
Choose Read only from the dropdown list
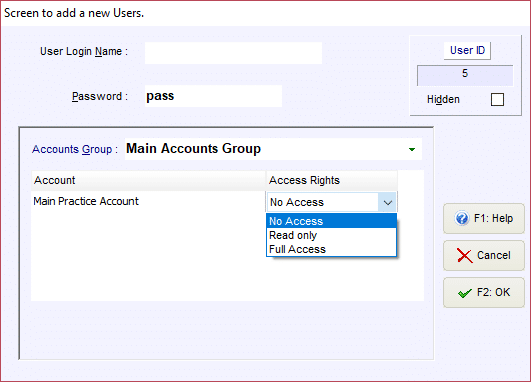331,235
